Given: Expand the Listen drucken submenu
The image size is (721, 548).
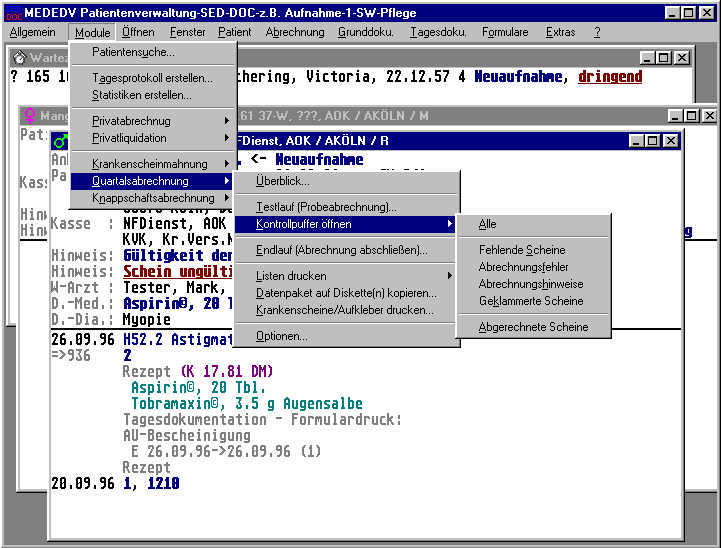Looking at the screenshot, I should pos(347,276).
